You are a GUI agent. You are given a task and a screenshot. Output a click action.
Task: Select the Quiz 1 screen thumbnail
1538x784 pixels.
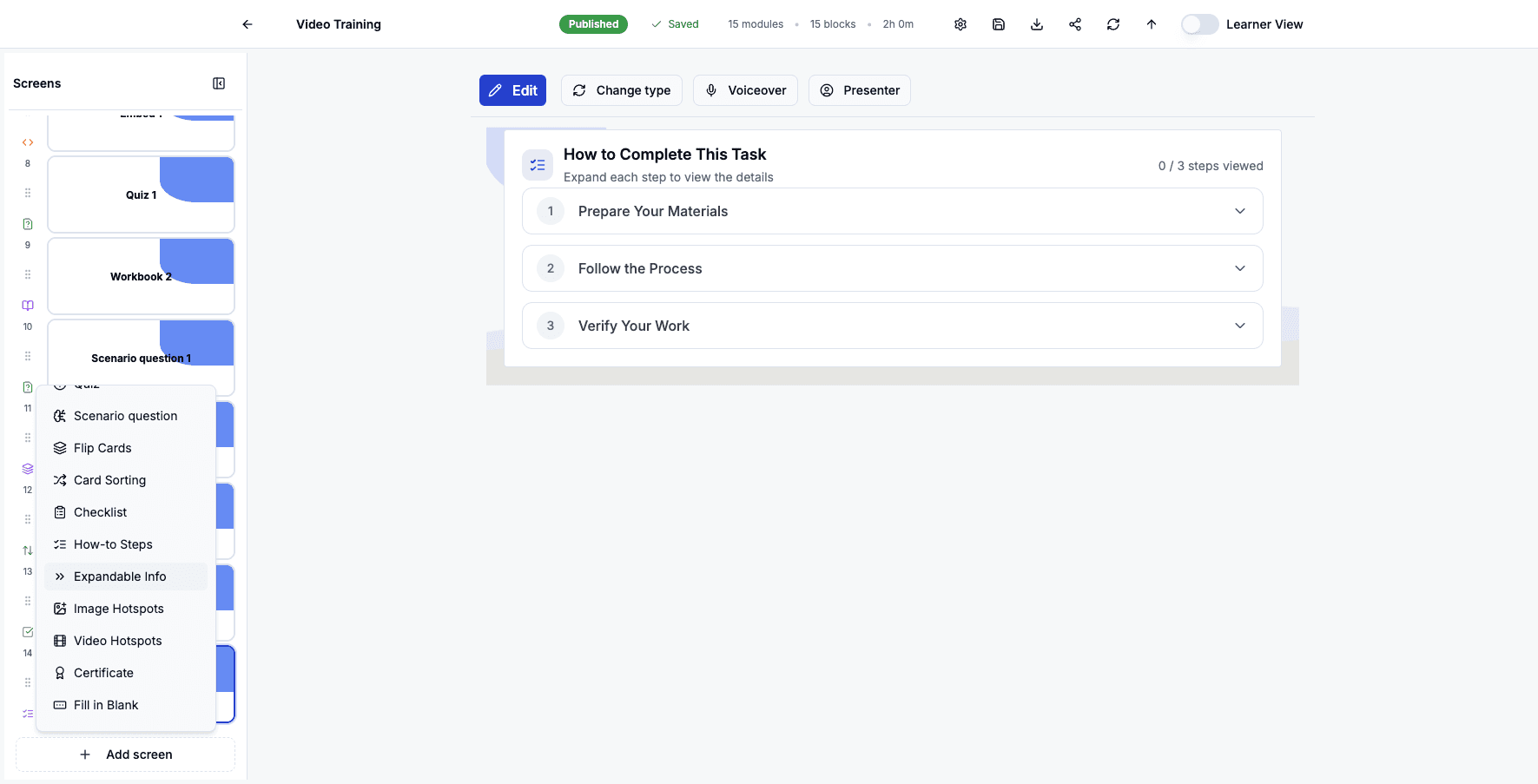(x=141, y=194)
